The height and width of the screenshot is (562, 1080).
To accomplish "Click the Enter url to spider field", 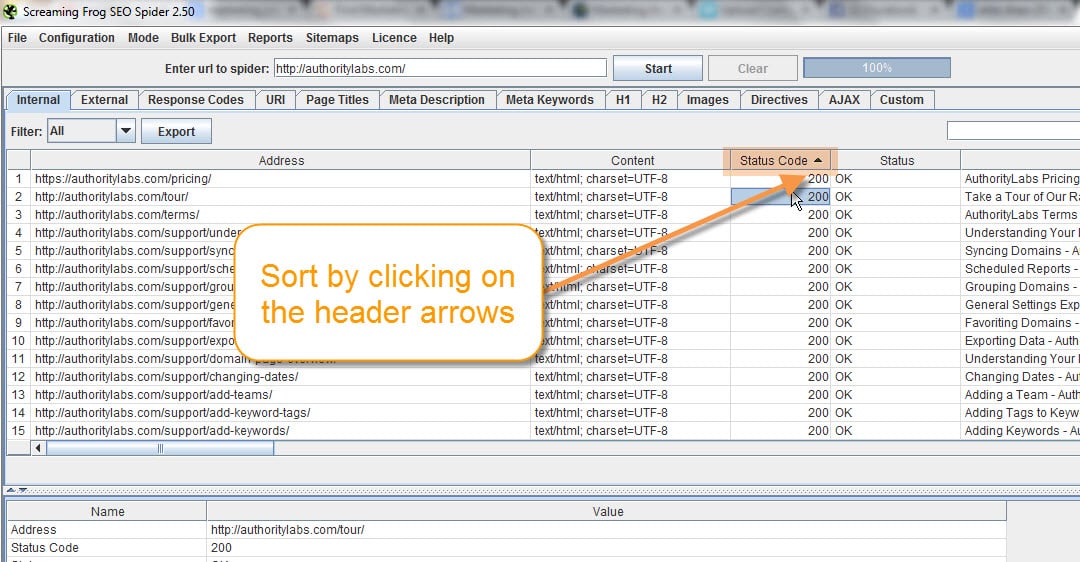I will click(440, 68).
